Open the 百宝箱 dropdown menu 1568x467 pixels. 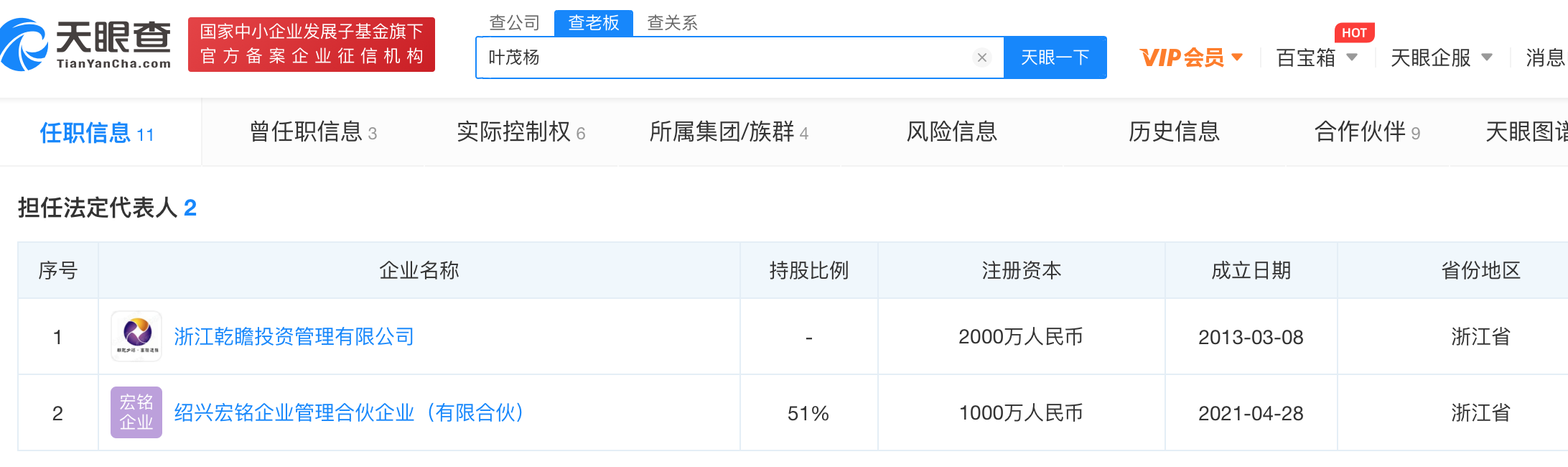click(x=1316, y=57)
